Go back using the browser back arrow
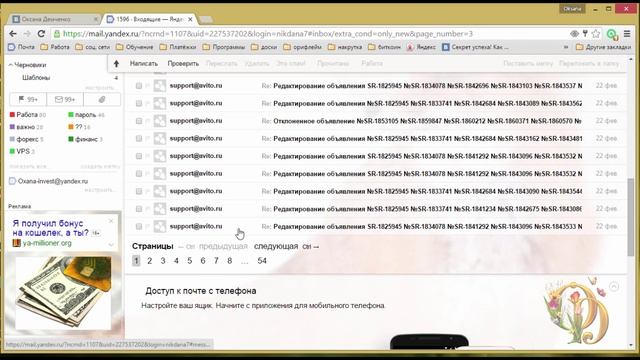 coord(13,34)
